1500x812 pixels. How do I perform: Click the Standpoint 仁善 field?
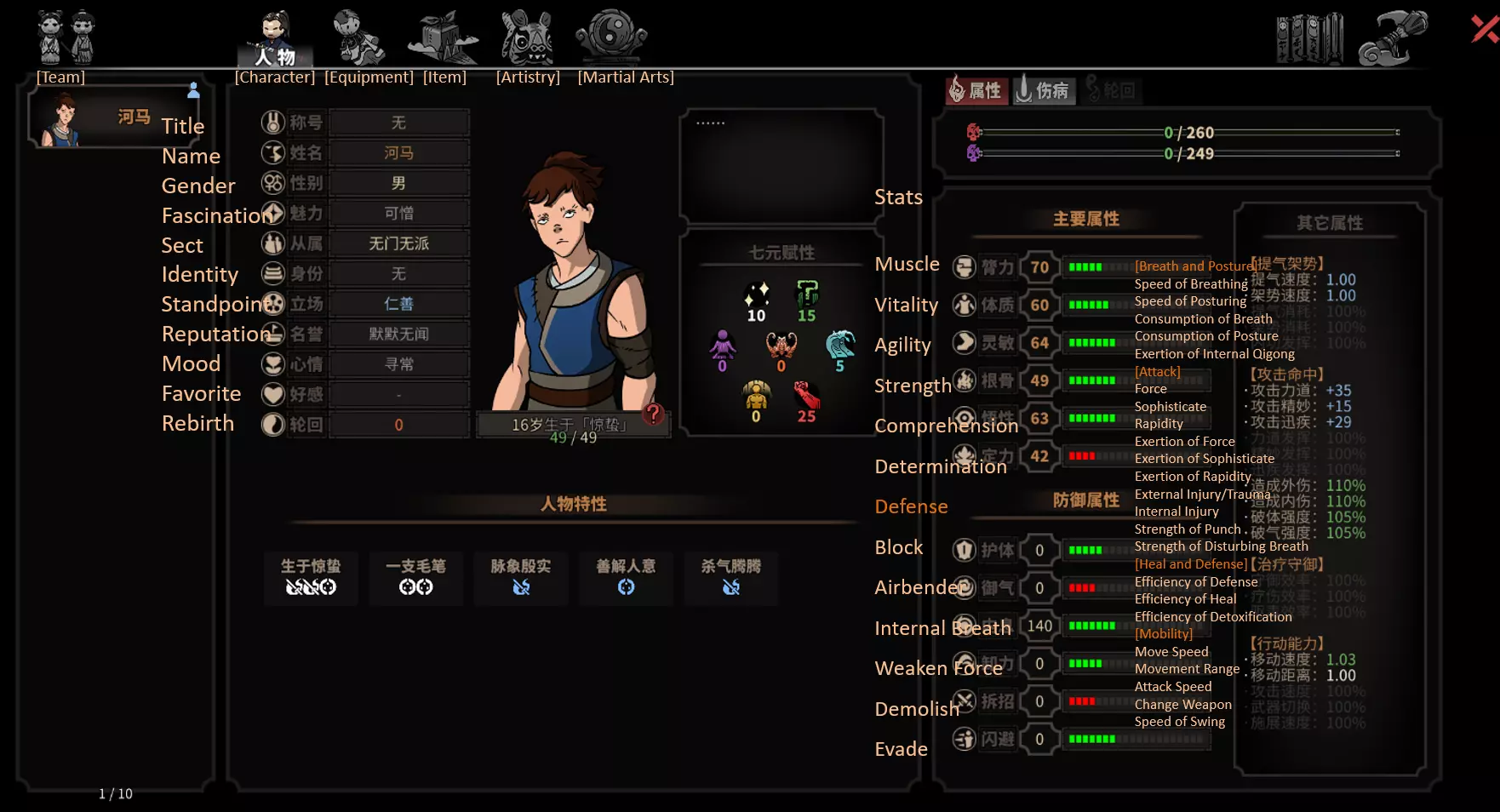[399, 304]
